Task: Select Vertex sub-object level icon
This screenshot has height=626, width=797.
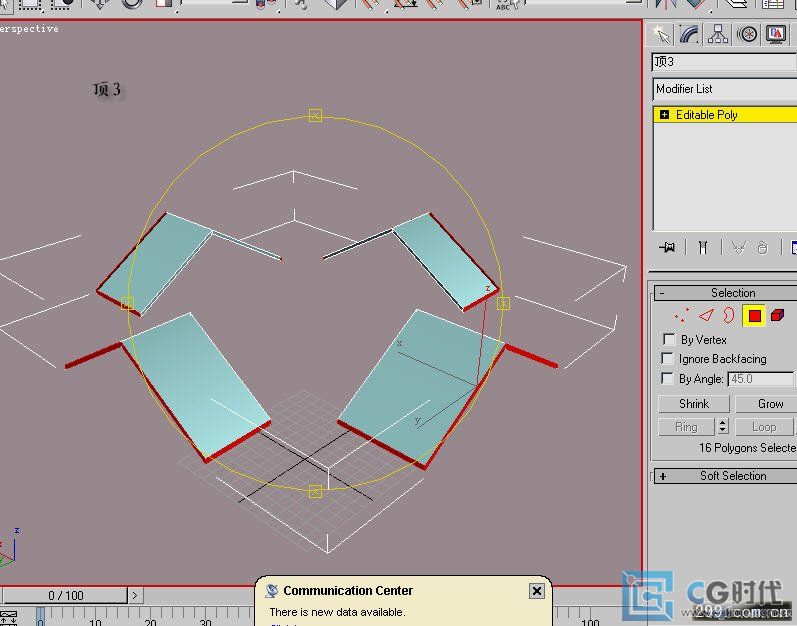Action: coord(681,316)
